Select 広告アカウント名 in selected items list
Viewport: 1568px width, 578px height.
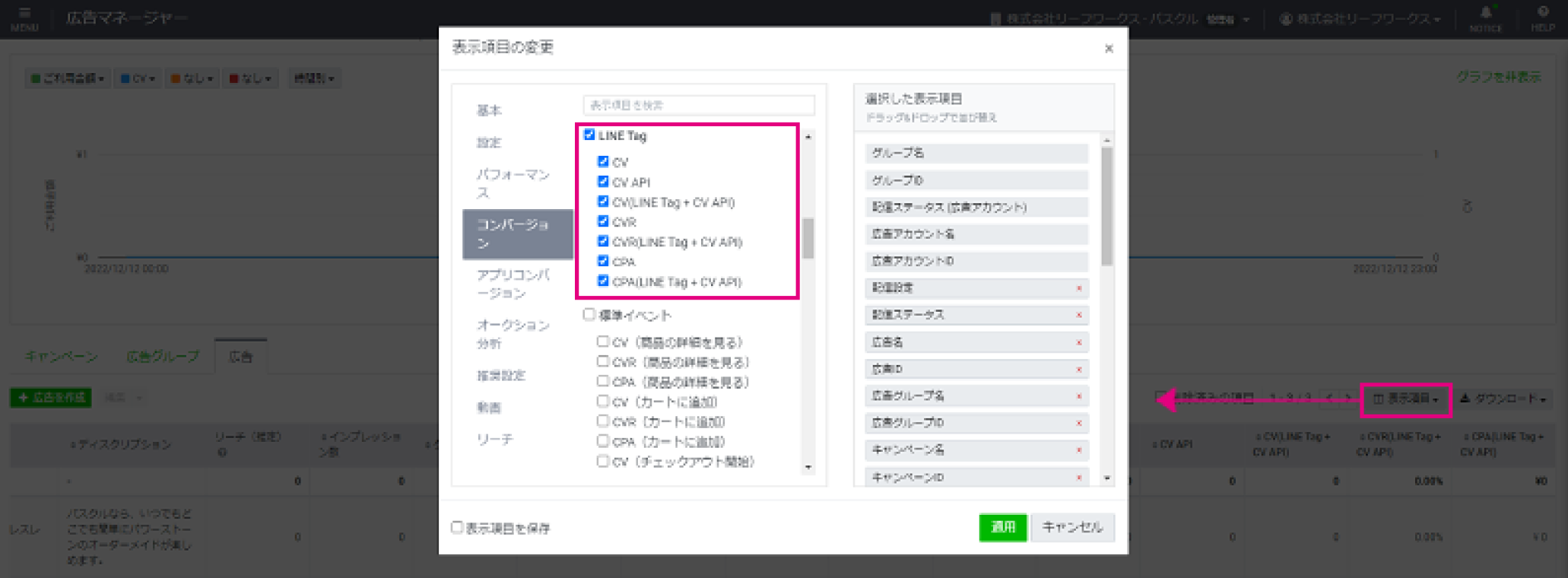976,233
